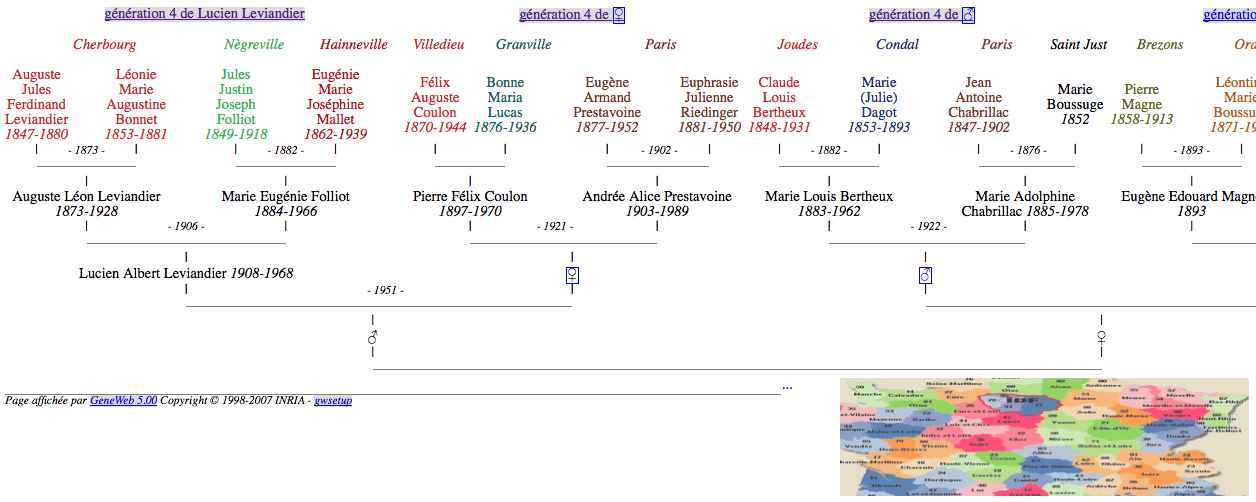Open the 'génération 4 de Lucien Leviandier' link

coord(204,14)
